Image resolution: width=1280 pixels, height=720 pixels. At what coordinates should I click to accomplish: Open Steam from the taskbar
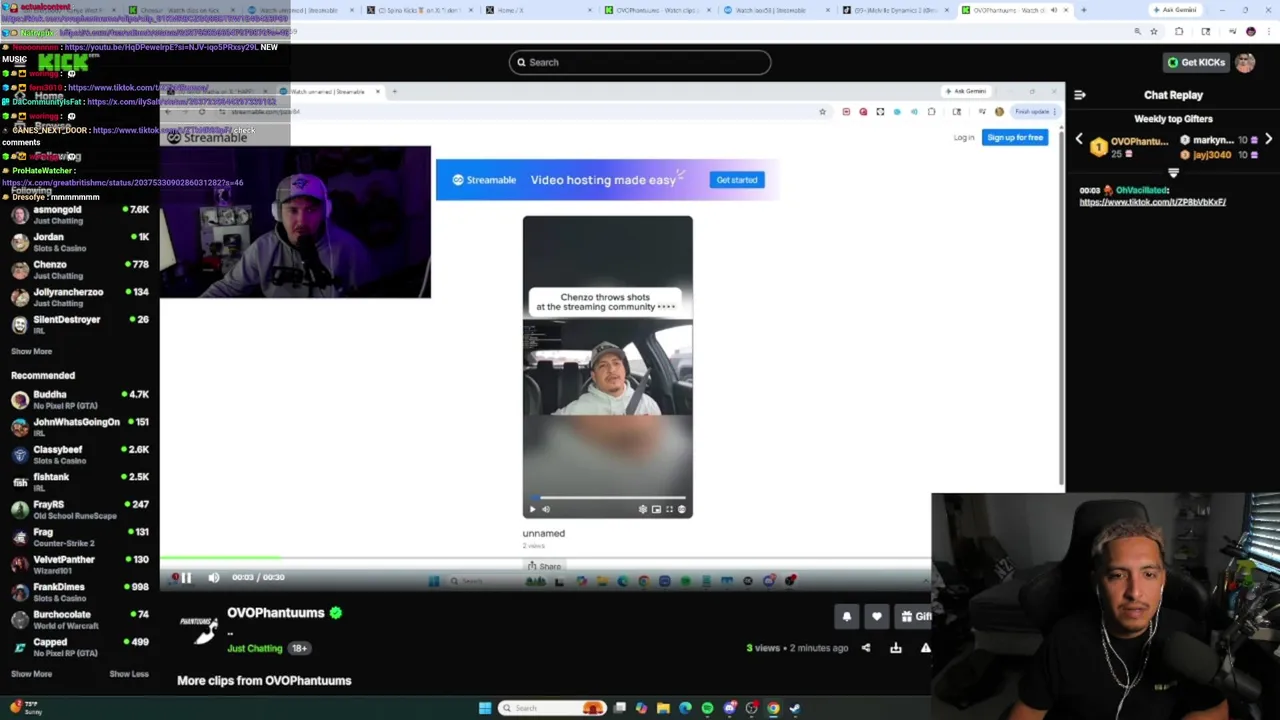(795, 708)
